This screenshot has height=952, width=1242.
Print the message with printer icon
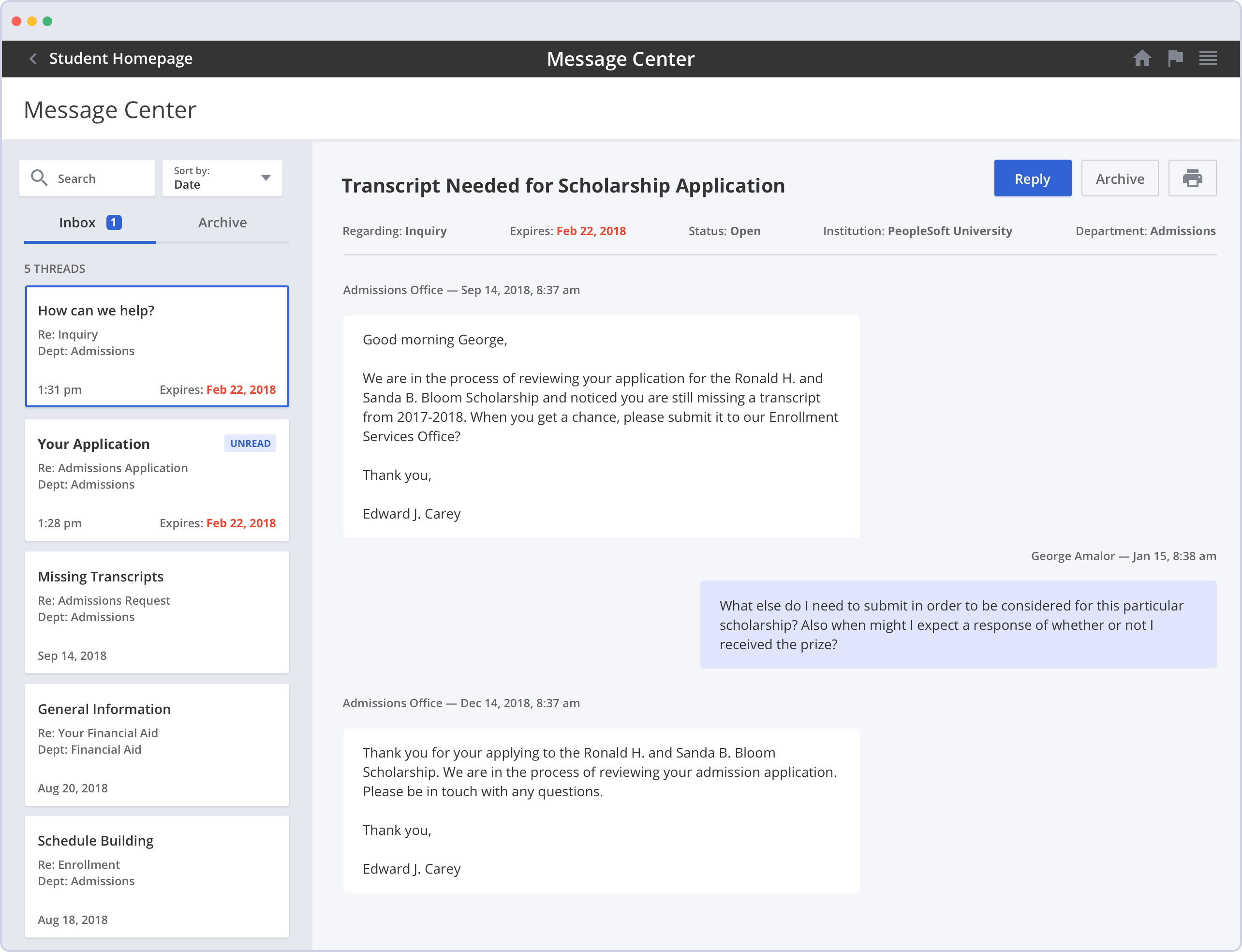click(x=1192, y=178)
